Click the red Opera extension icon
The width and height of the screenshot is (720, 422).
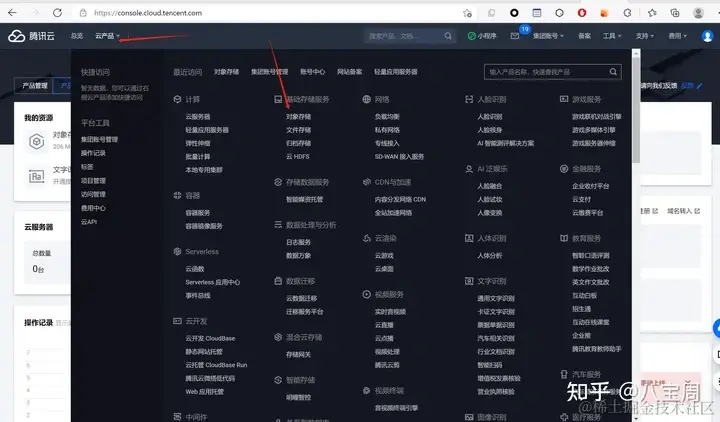[x=582, y=13]
